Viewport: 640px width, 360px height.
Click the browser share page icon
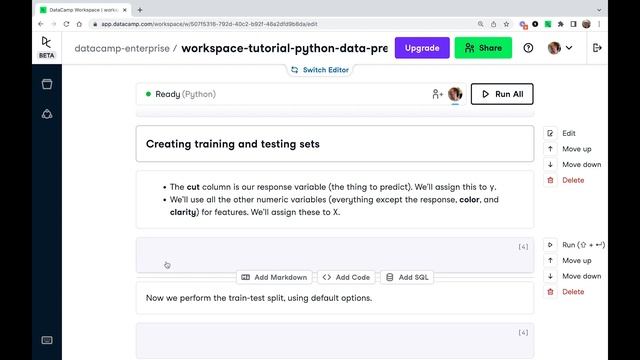493,24
